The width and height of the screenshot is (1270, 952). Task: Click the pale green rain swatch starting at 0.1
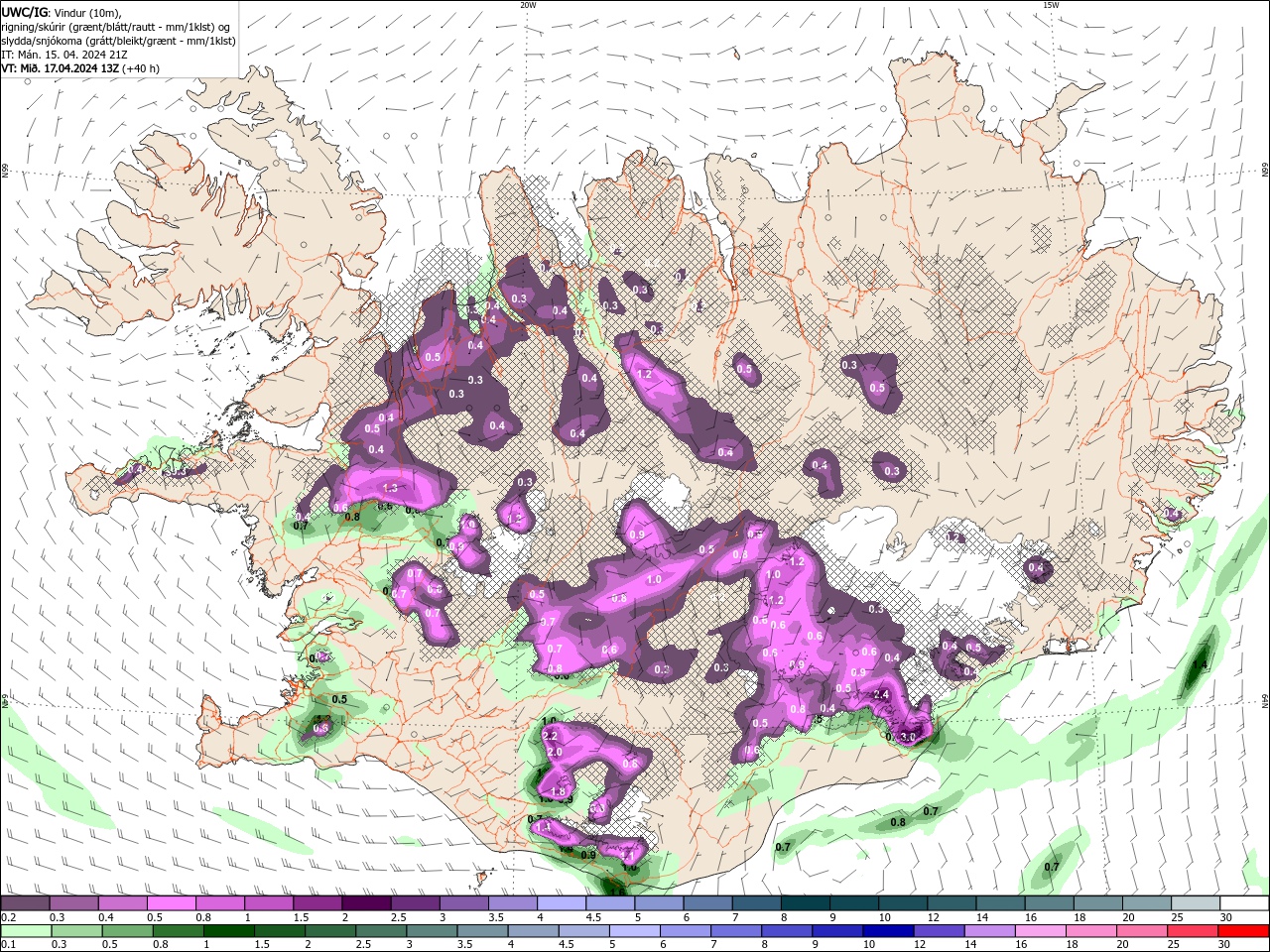(x=26, y=931)
